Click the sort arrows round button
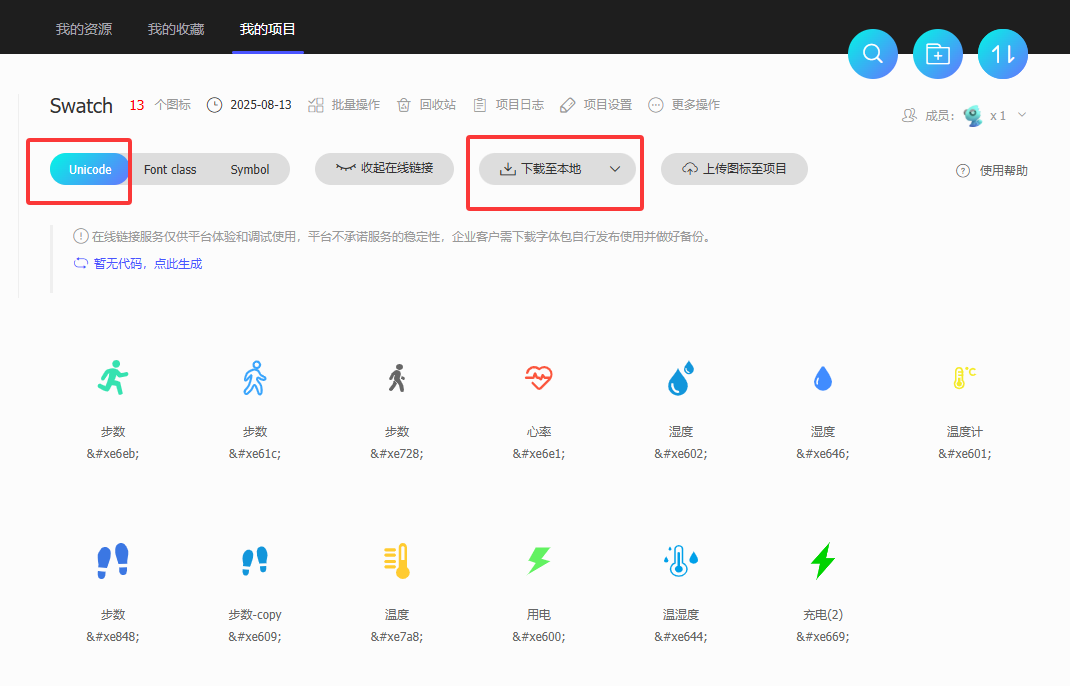This screenshot has width=1070, height=686. (x=1003, y=54)
